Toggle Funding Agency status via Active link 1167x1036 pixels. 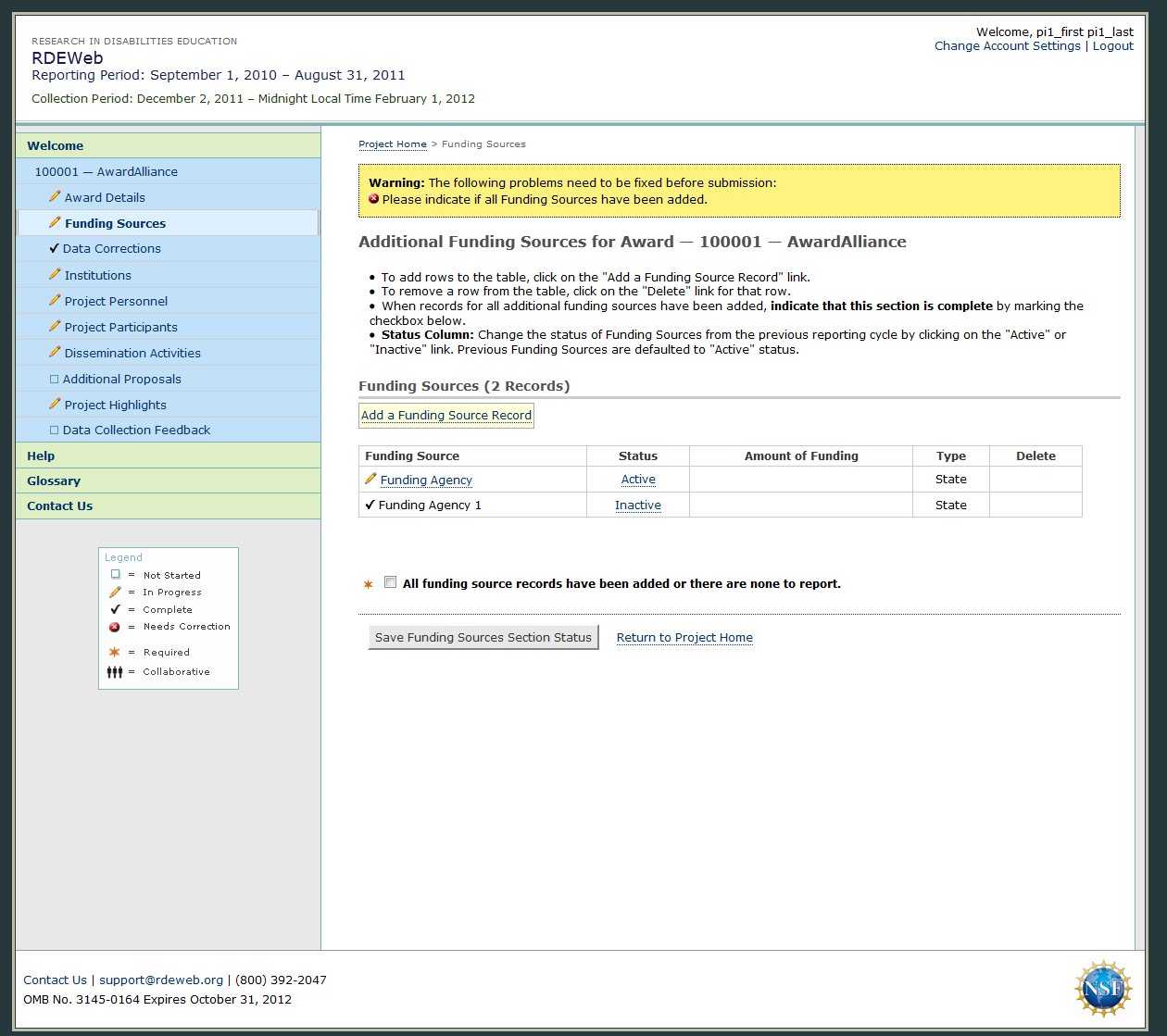(x=638, y=480)
